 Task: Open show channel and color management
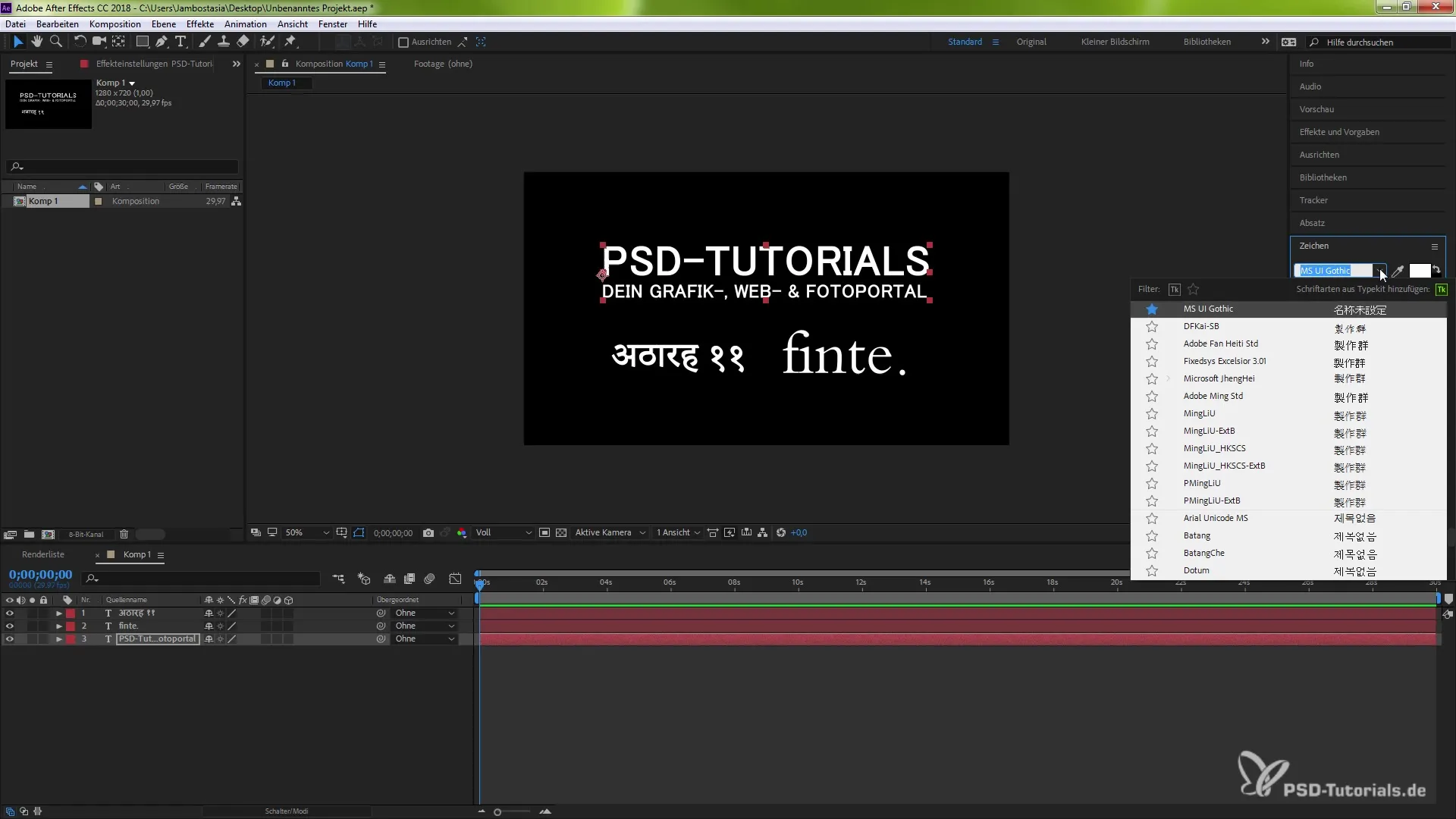(x=462, y=533)
